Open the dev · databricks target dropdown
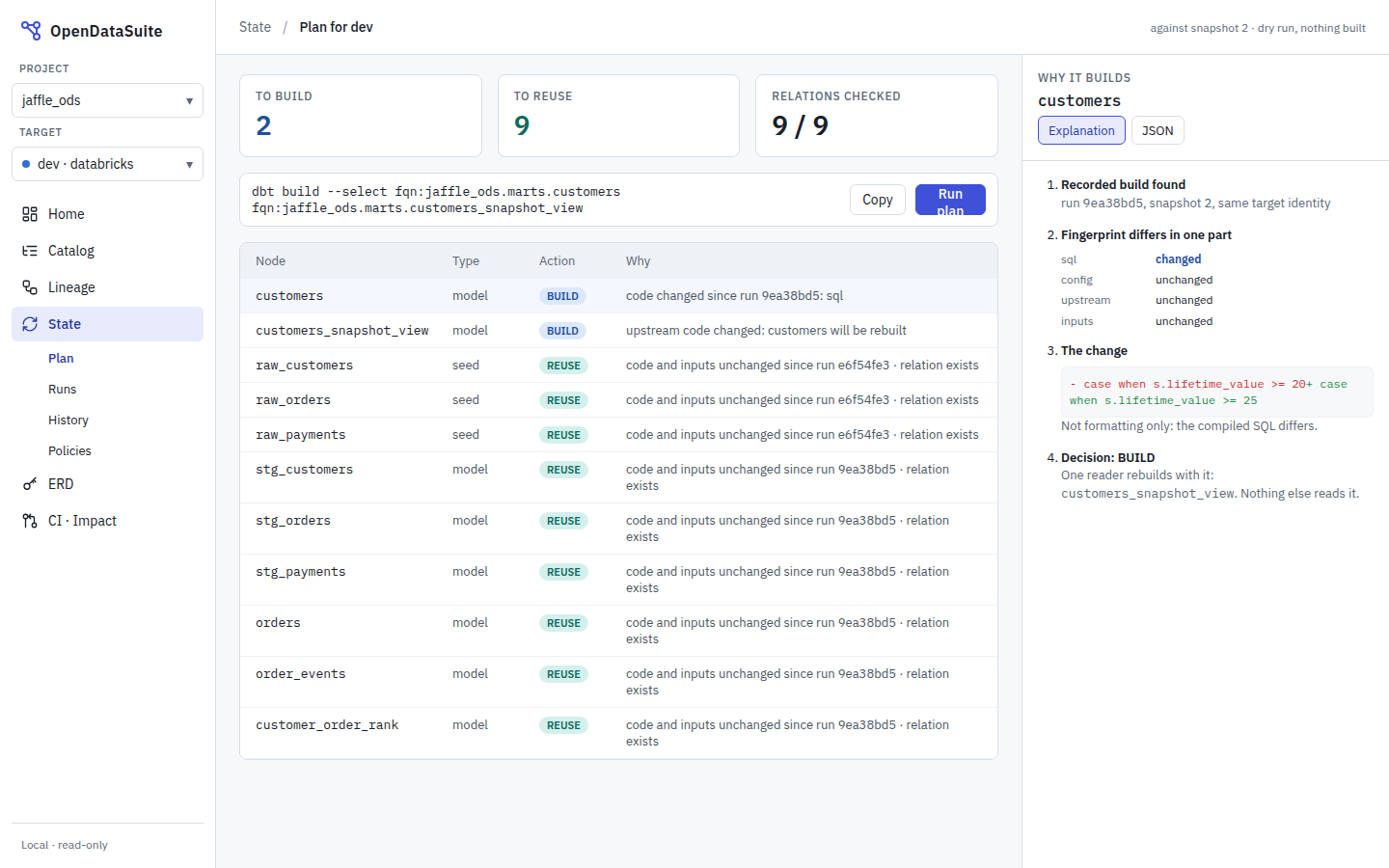 (x=107, y=164)
